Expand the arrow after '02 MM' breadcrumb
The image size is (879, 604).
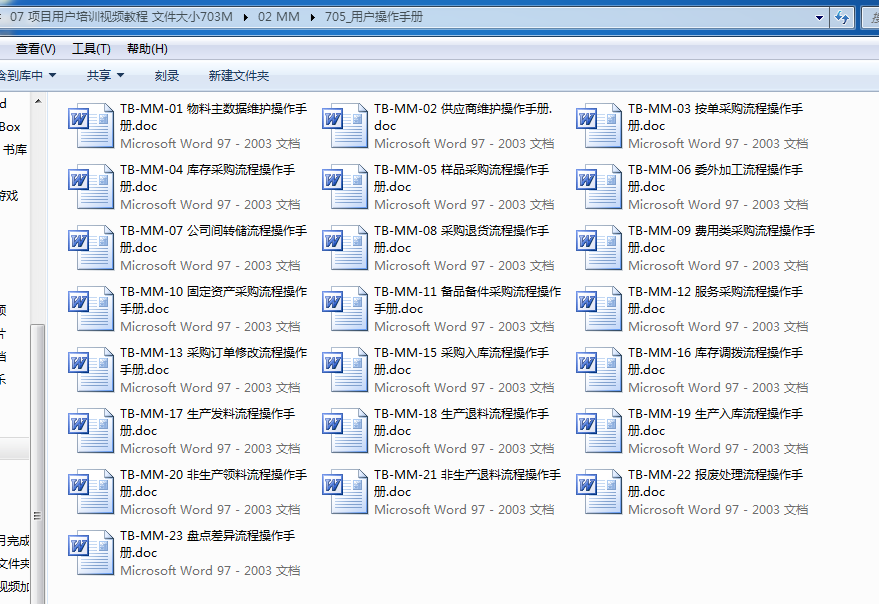pyautogui.click(x=312, y=17)
